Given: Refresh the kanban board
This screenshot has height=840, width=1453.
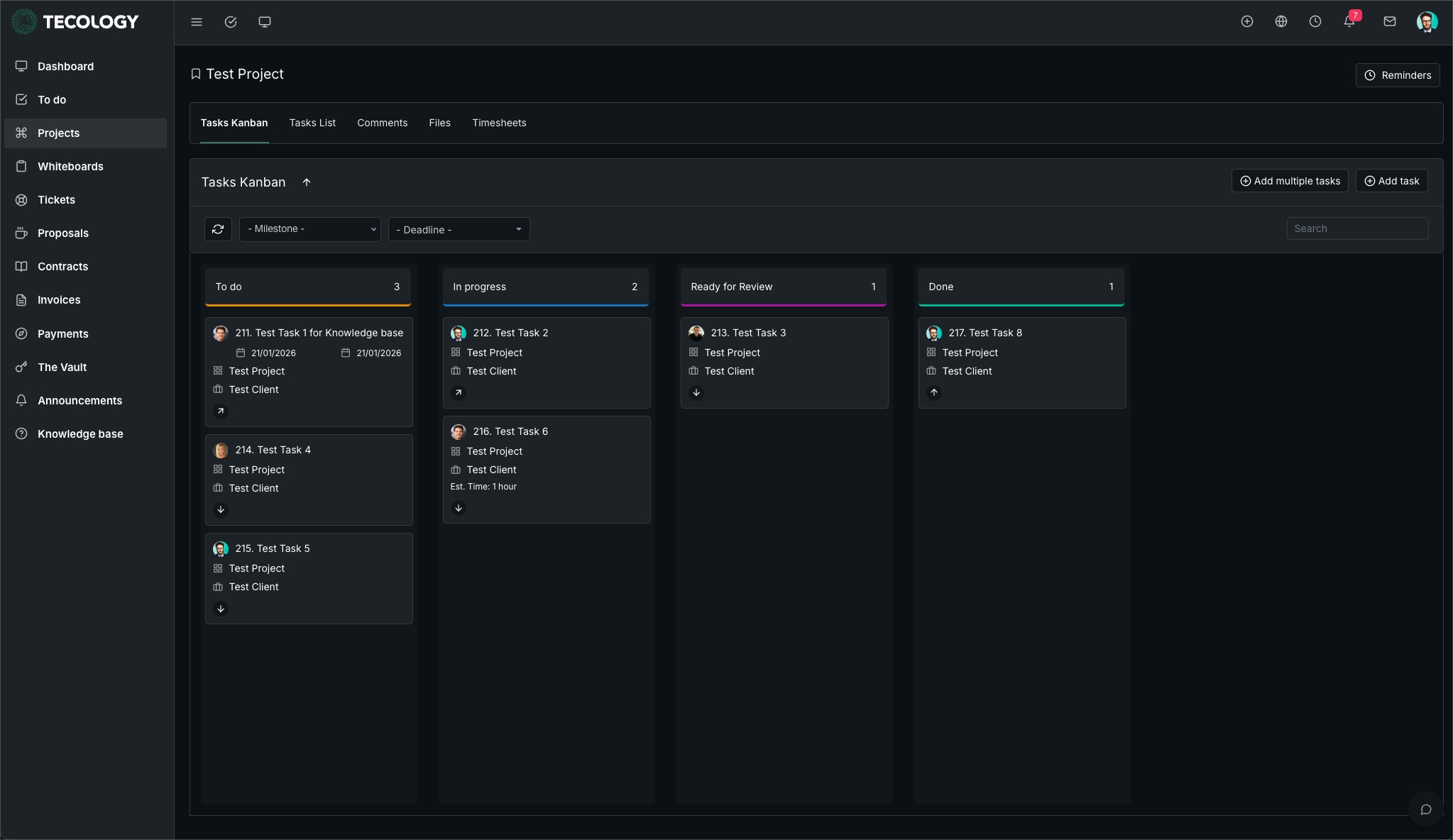Looking at the screenshot, I should pos(218,229).
